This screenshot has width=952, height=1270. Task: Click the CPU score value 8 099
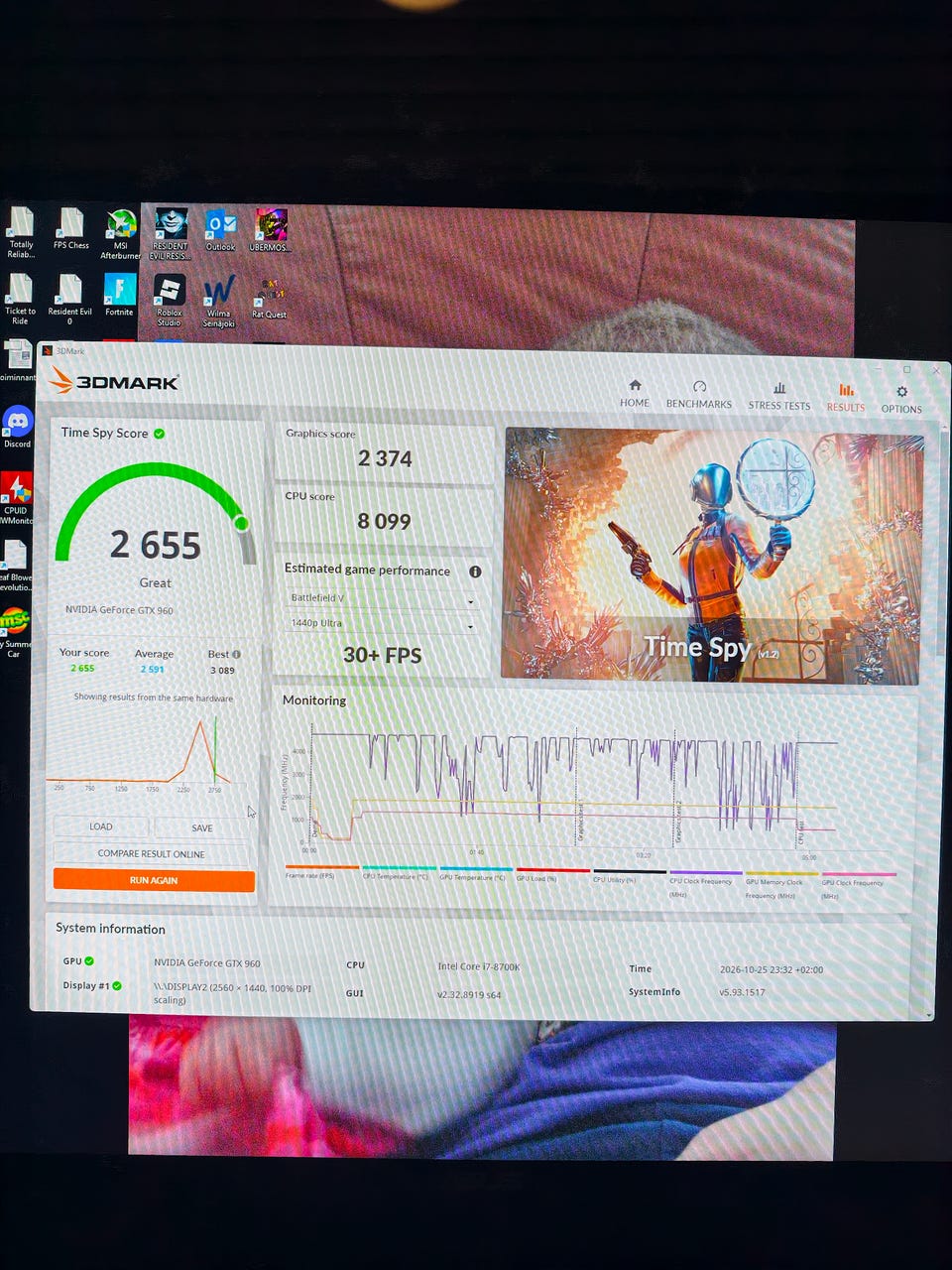384,521
